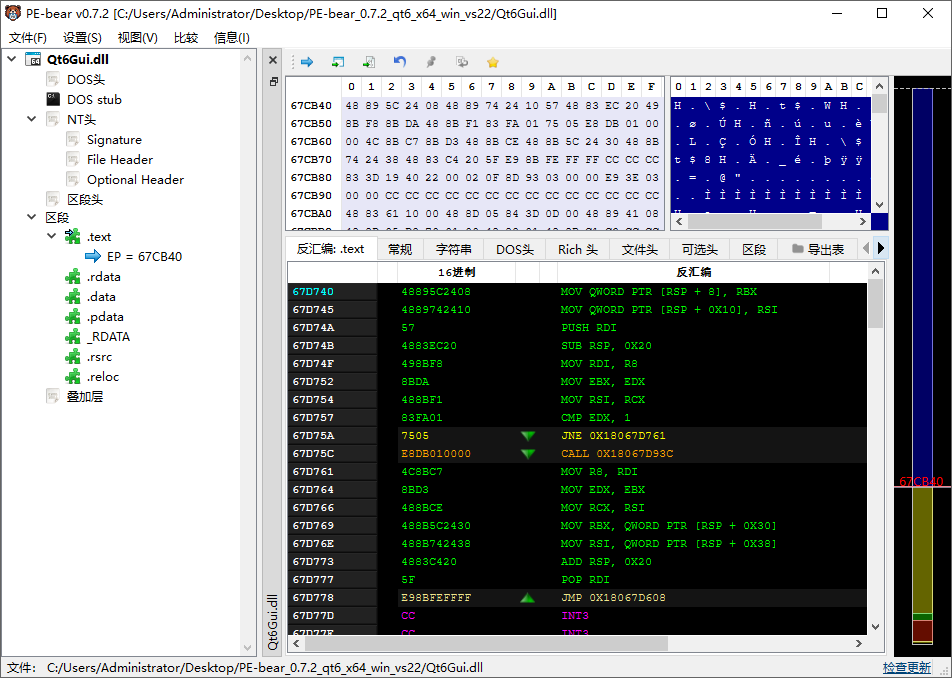The height and width of the screenshot is (678, 952).
Task: Click the .text section puzzle icon
Action: coord(73,236)
